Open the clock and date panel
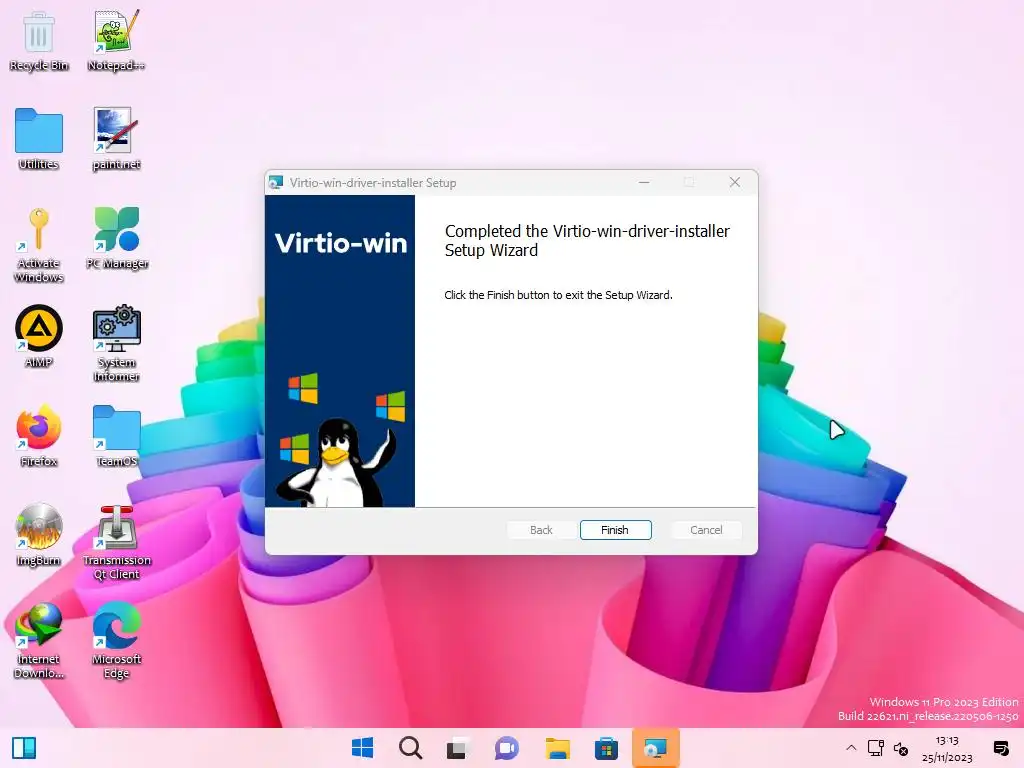 click(947, 749)
